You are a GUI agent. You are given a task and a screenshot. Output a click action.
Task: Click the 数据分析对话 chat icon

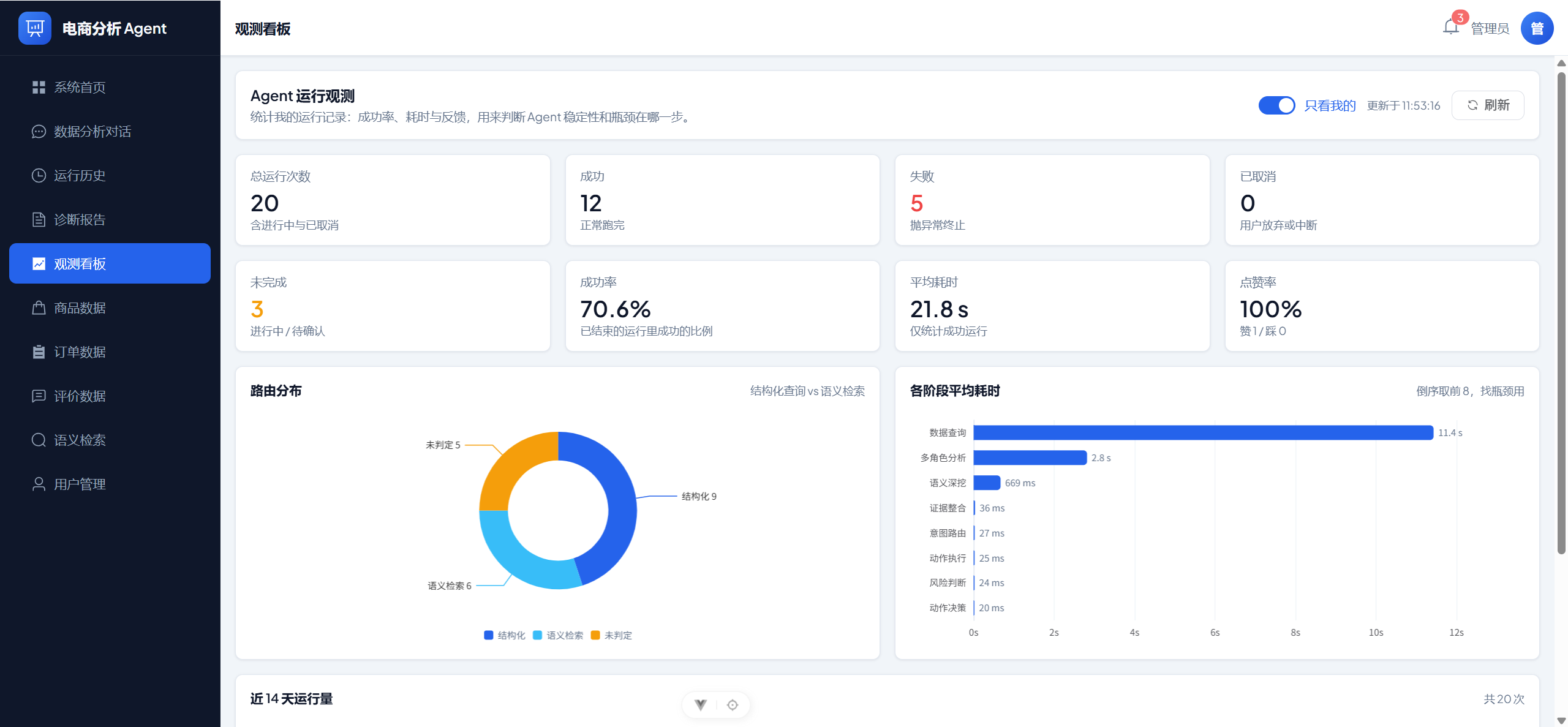39,132
